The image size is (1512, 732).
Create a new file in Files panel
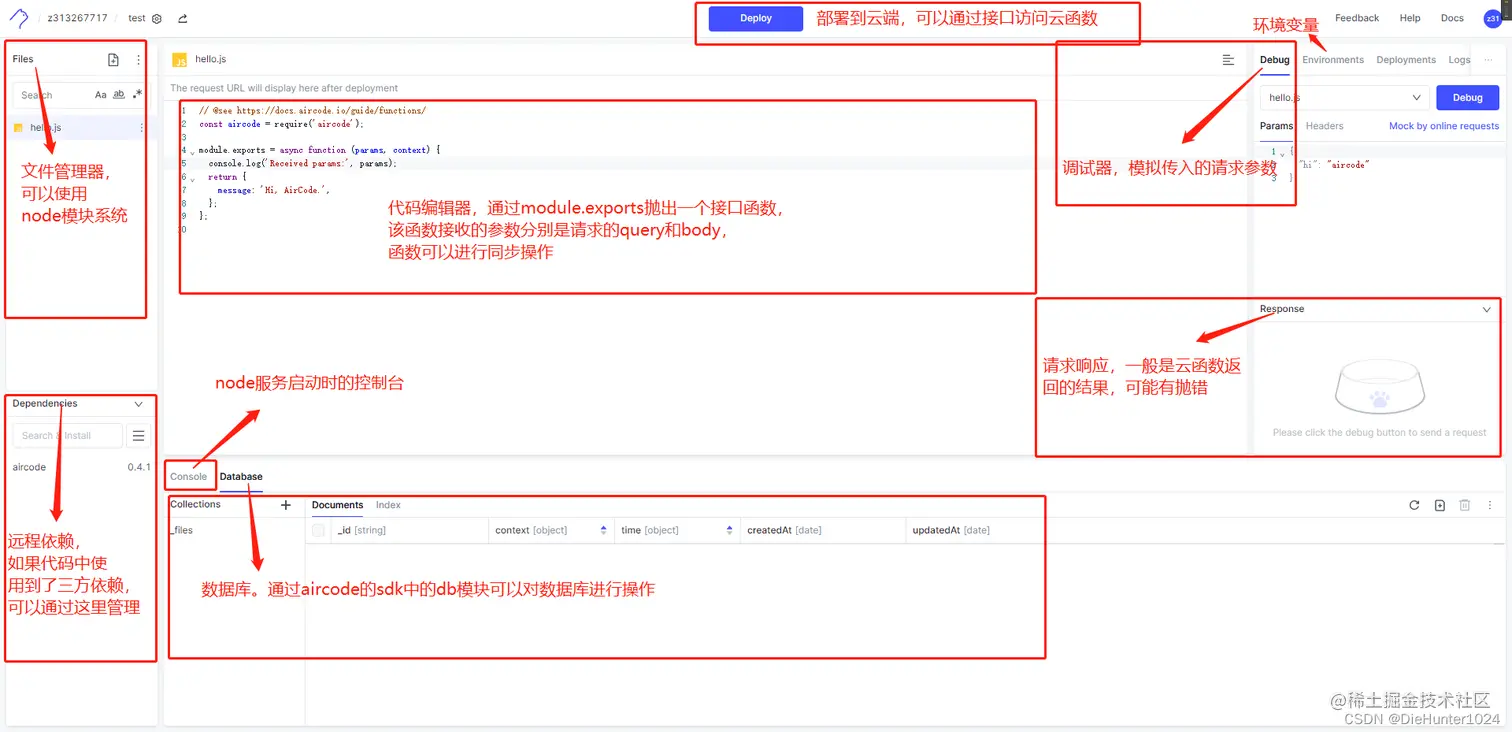tap(113, 60)
